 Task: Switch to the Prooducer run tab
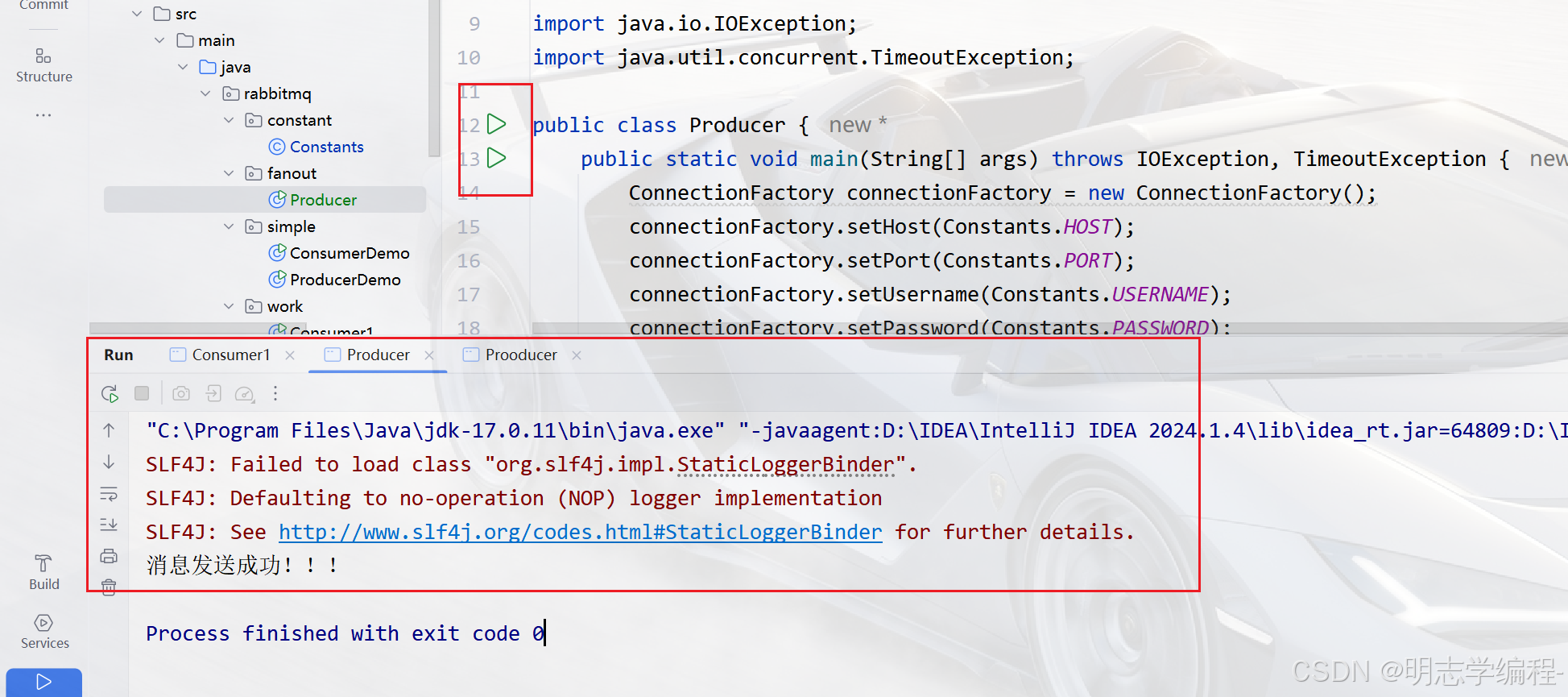[x=520, y=355]
